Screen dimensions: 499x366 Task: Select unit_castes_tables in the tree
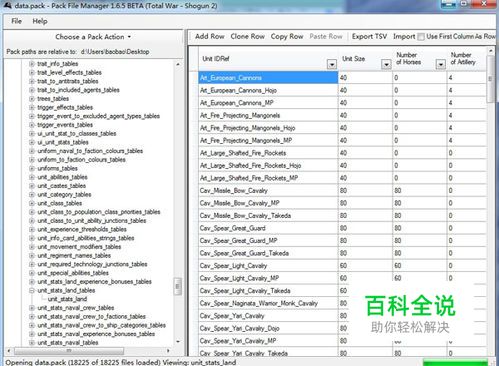click(x=61, y=186)
